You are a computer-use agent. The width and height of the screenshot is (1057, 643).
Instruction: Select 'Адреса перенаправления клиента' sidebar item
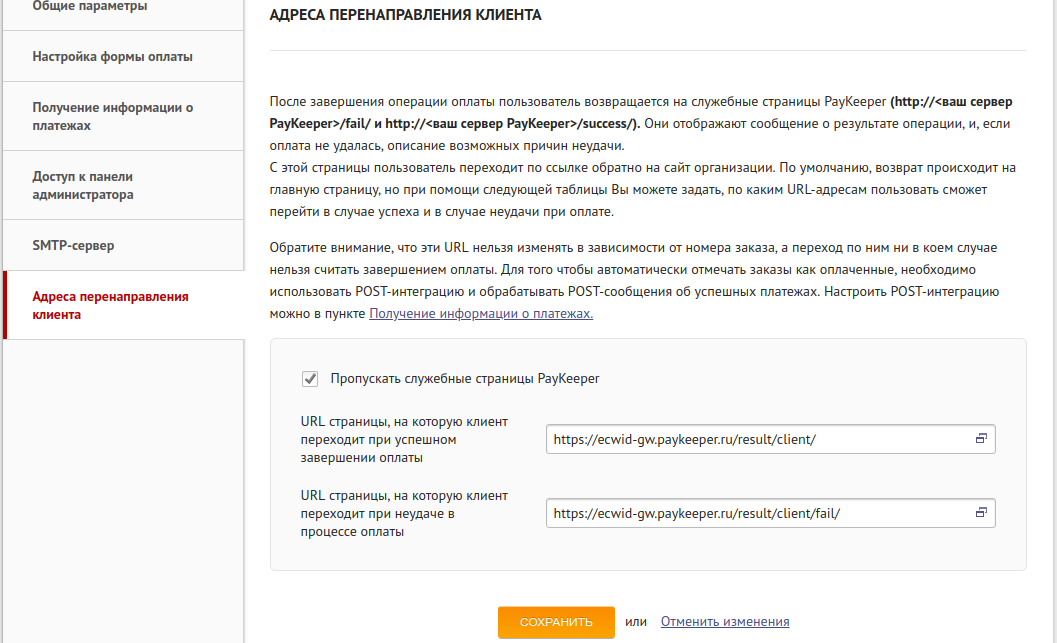110,306
